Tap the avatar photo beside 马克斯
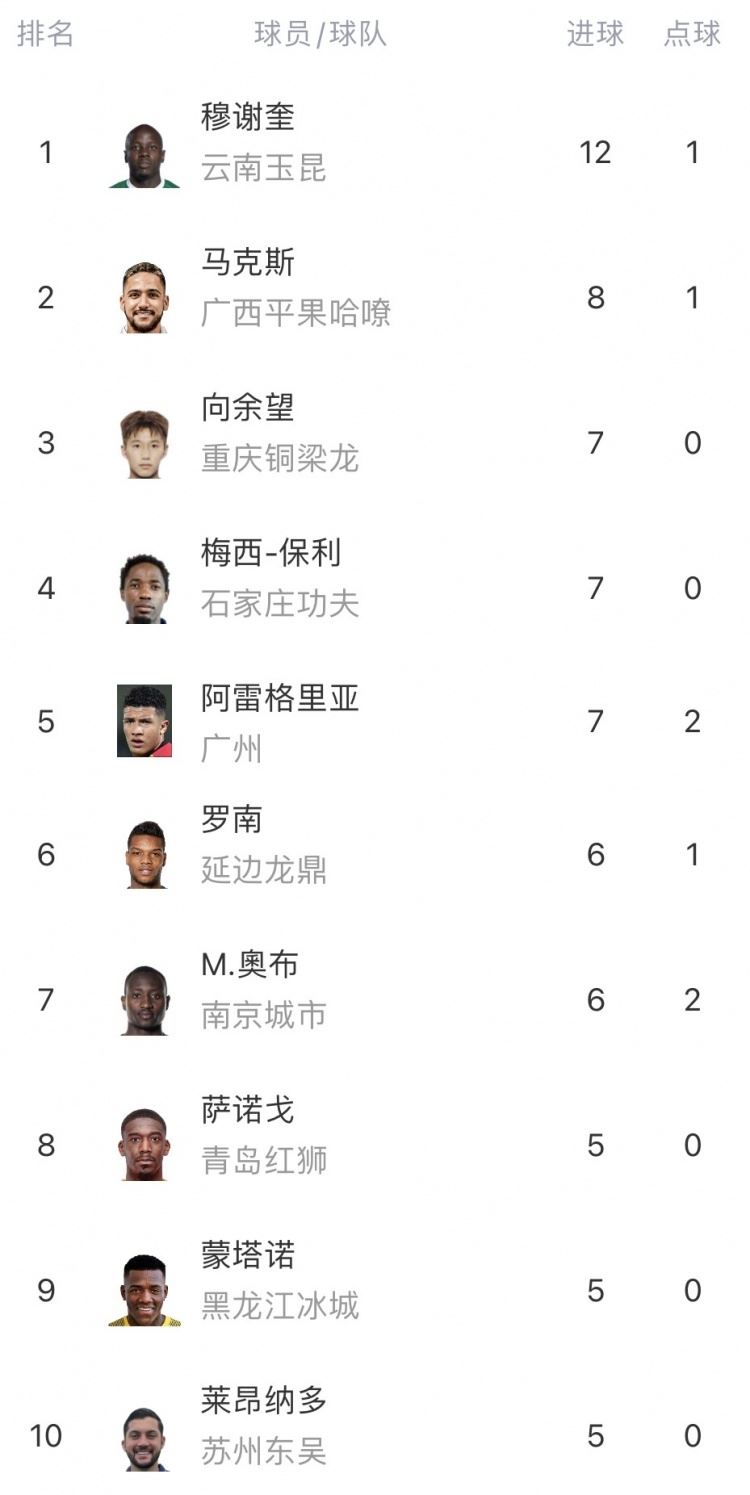The height and width of the screenshot is (1495, 750). pos(144,298)
